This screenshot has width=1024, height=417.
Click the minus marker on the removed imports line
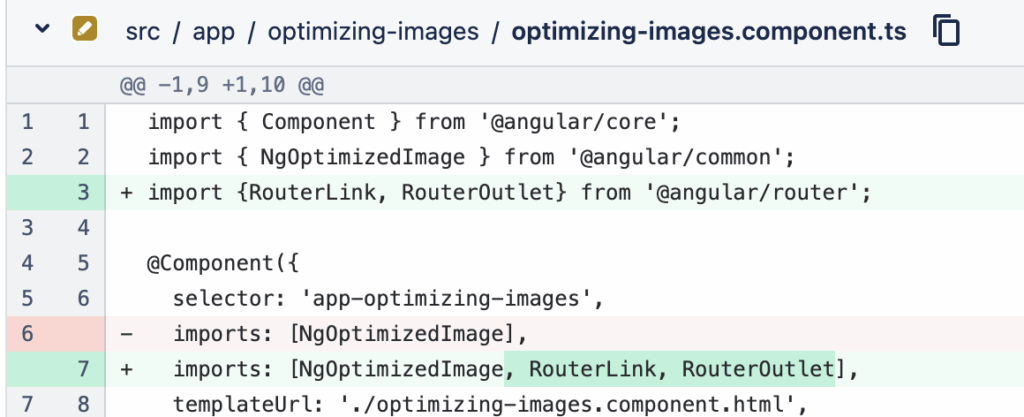[127, 334]
